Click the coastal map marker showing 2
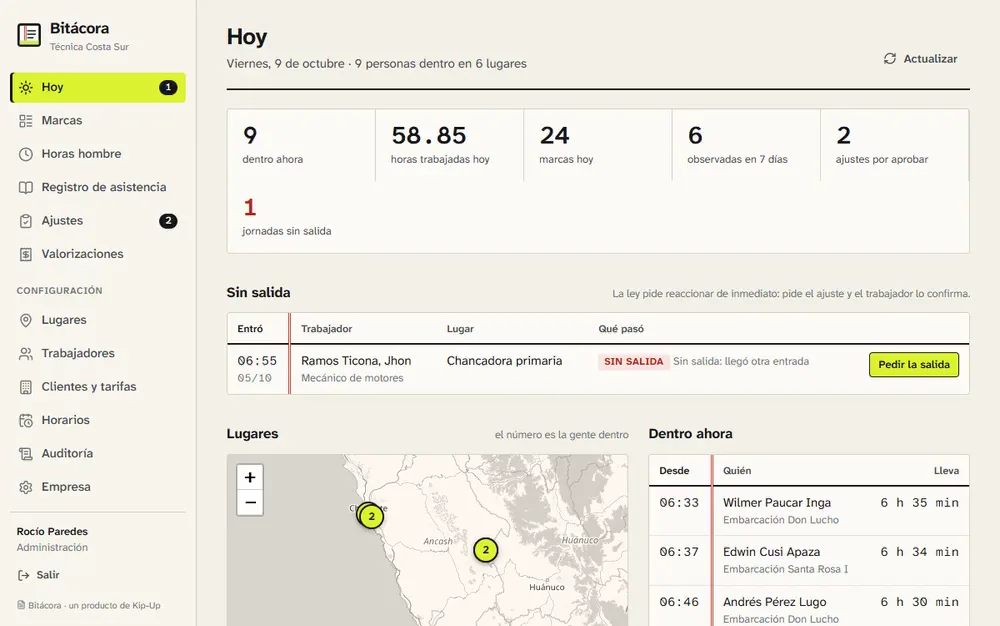1000x626 pixels. click(371, 516)
